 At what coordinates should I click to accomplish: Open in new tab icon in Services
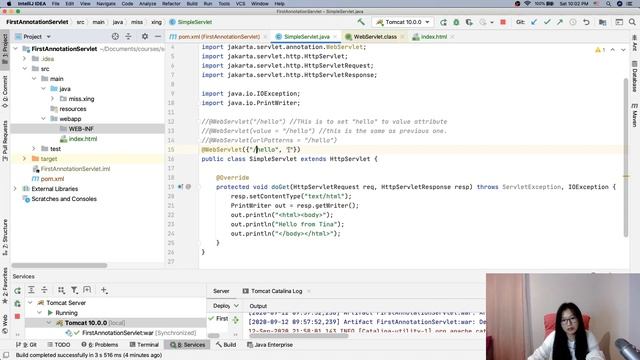coord(87,290)
